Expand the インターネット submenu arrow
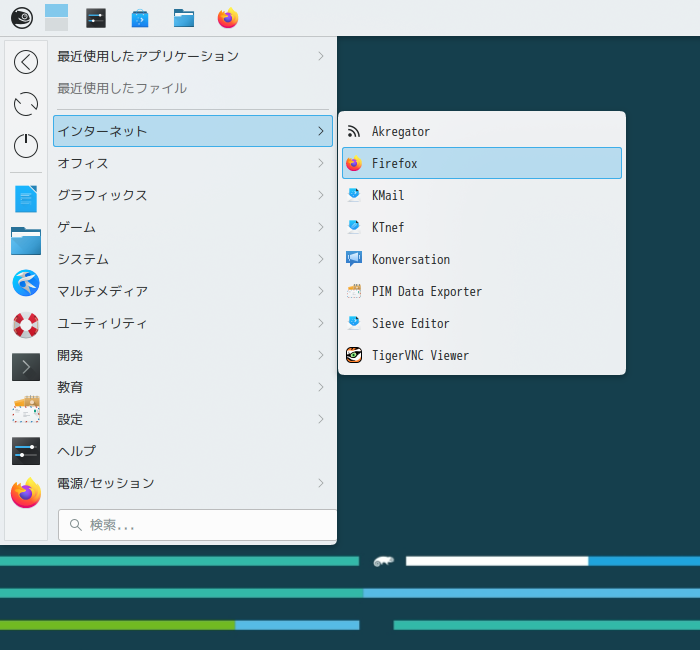 click(321, 131)
